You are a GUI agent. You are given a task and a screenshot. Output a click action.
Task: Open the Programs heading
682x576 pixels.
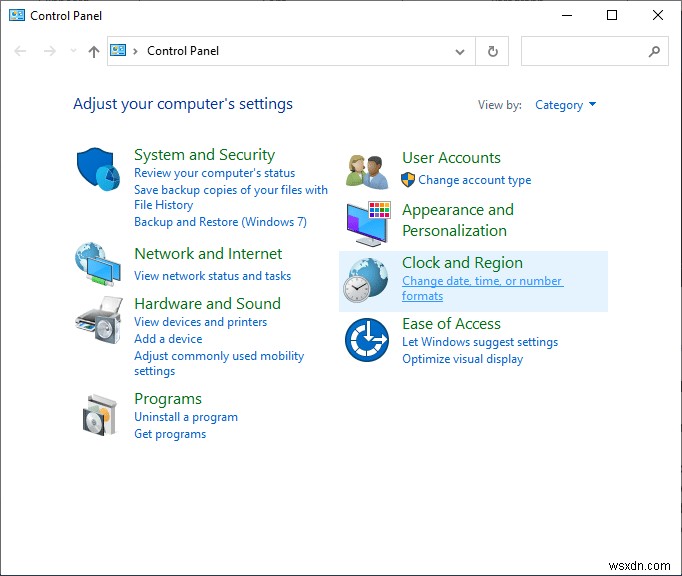tap(168, 399)
